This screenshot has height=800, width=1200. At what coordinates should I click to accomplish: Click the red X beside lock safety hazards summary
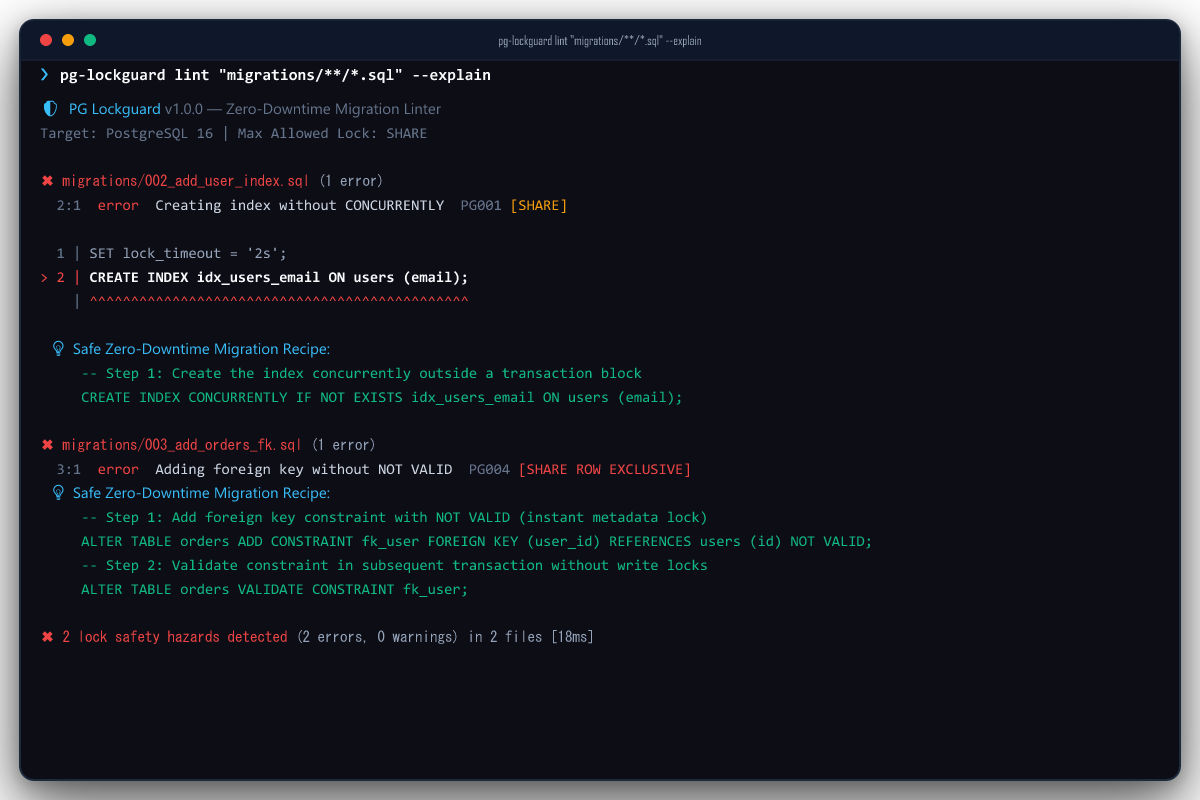pyautogui.click(x=47, y=637)
